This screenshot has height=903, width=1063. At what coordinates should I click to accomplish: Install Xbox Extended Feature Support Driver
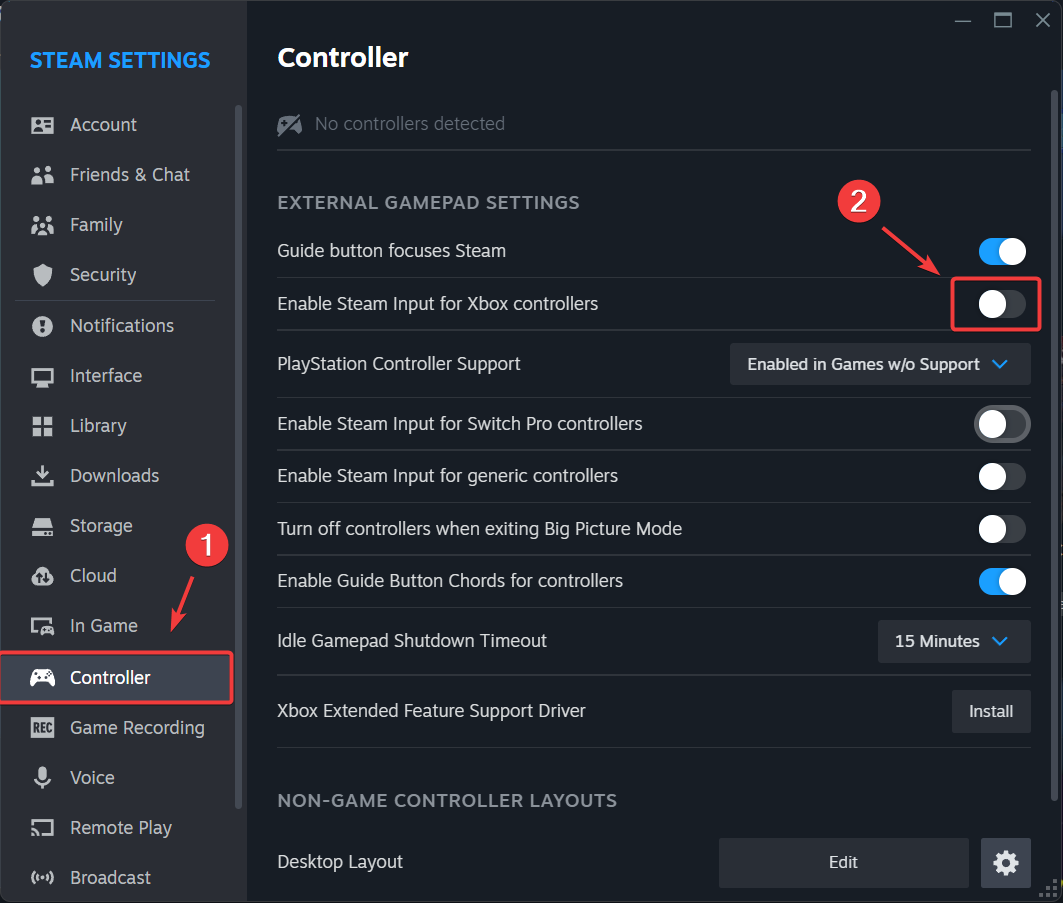991,711
